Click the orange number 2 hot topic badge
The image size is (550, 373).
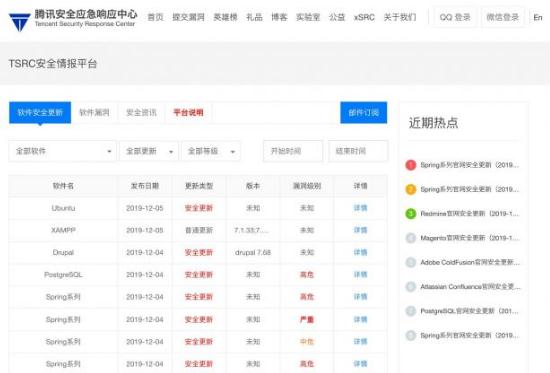click(411, 189)
